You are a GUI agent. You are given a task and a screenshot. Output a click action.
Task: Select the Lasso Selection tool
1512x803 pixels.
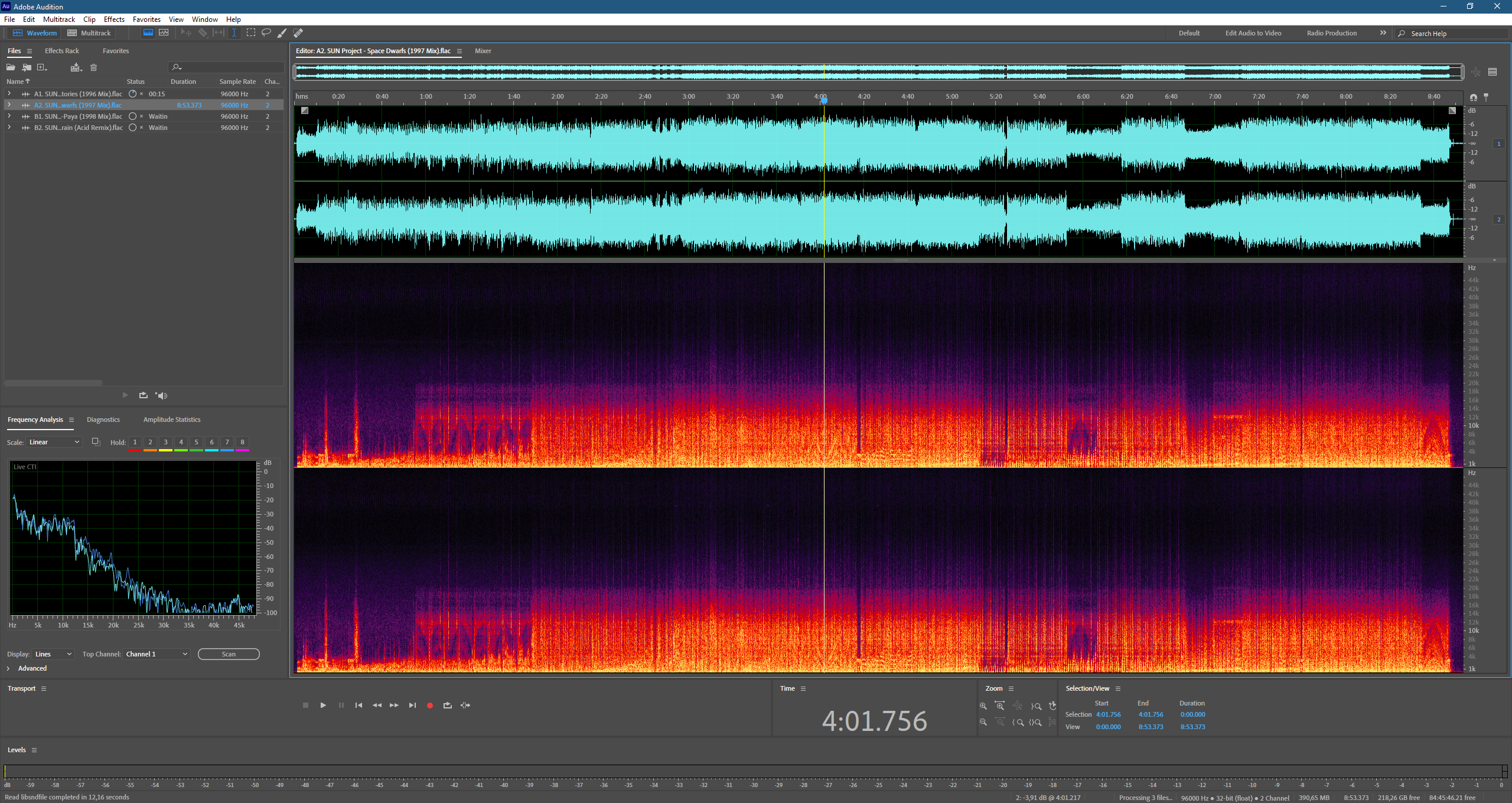tap(266, 33)
